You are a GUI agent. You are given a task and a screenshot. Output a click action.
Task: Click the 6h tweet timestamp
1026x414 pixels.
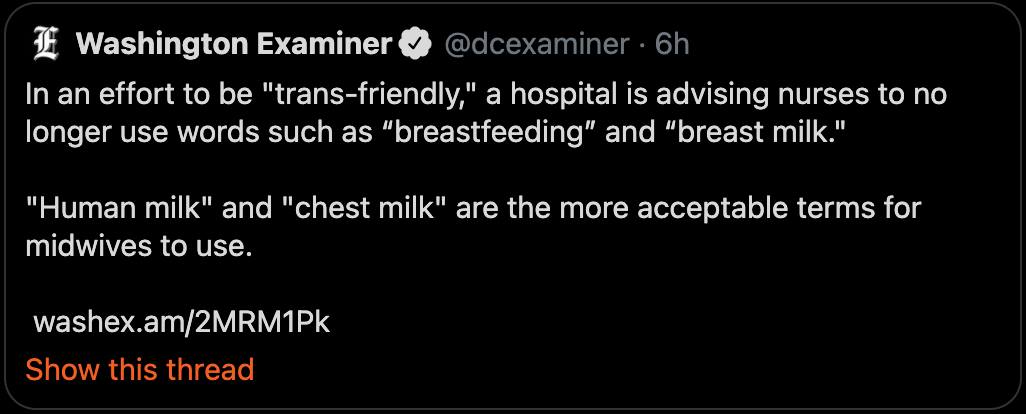click(x=672, y=44)
